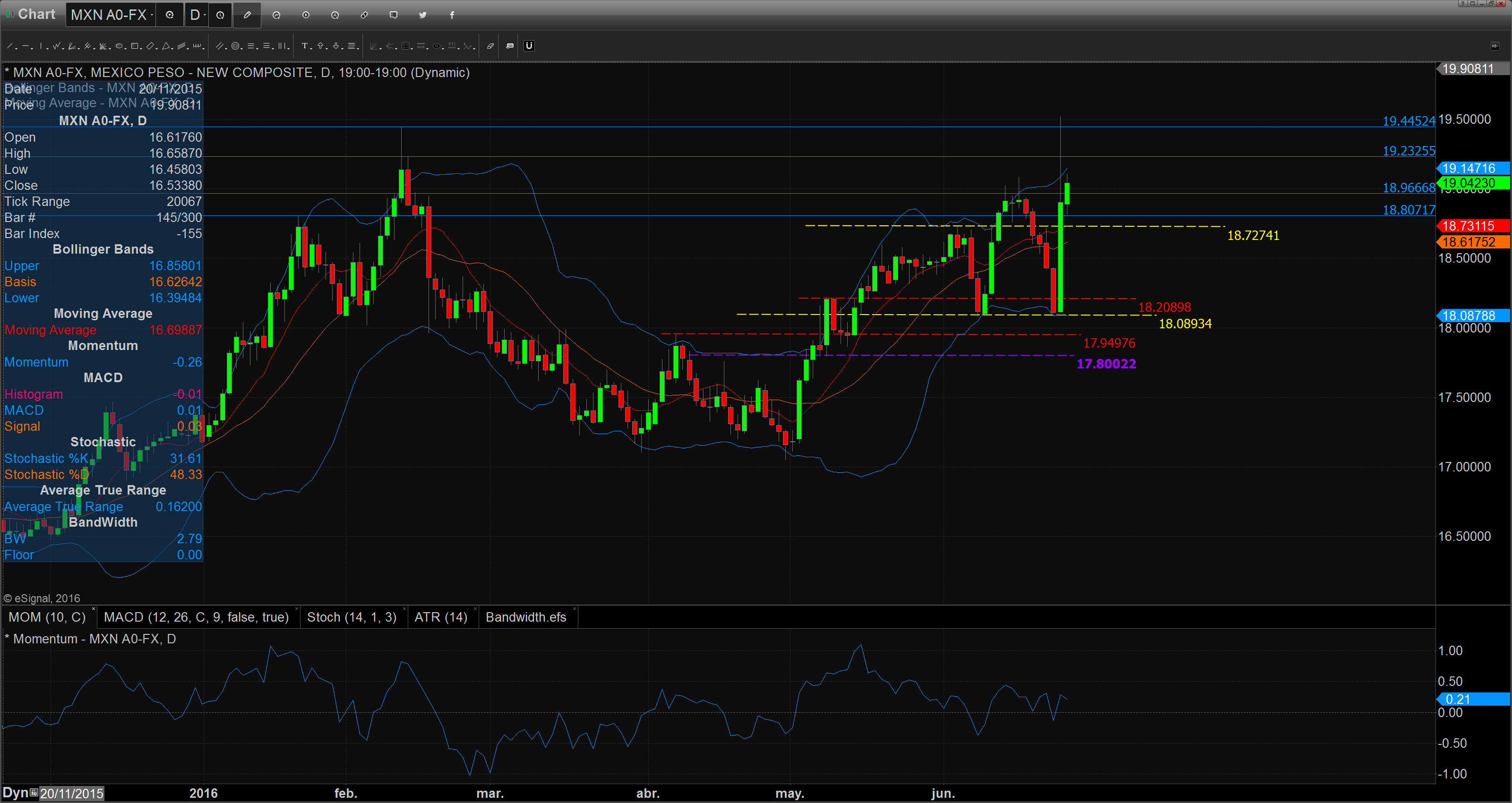The height and width of the screenshot is (803, 1512).
Task: Select the time cycle ruler tool
Action: [197, 46]
